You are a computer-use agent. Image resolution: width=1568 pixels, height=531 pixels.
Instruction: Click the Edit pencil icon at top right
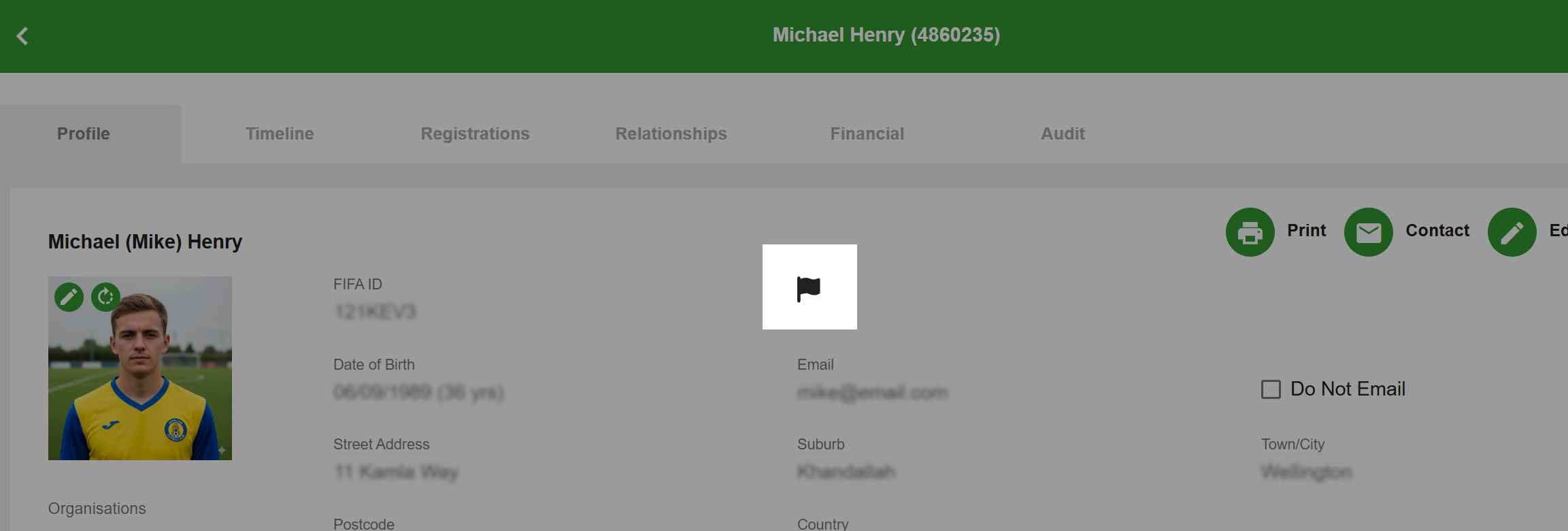click(x=1512, y=232)
